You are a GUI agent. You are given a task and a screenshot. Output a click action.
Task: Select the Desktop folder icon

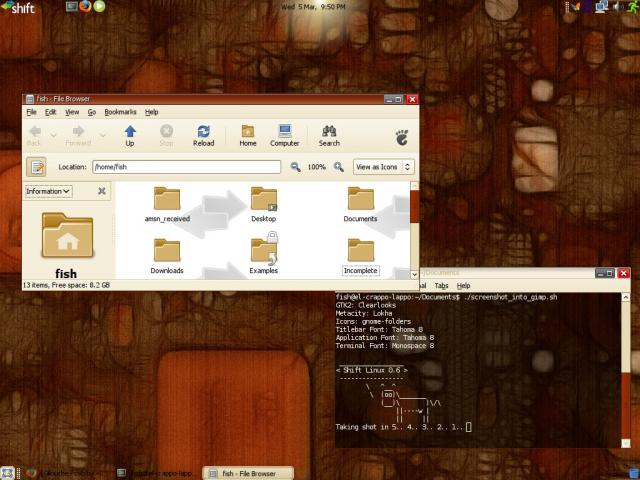click(x=264, y=205)
